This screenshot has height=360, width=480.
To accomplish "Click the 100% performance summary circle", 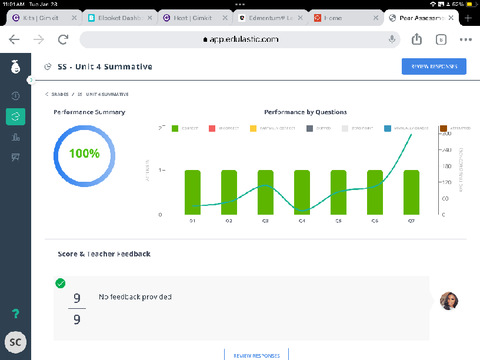I will point(84,156).
